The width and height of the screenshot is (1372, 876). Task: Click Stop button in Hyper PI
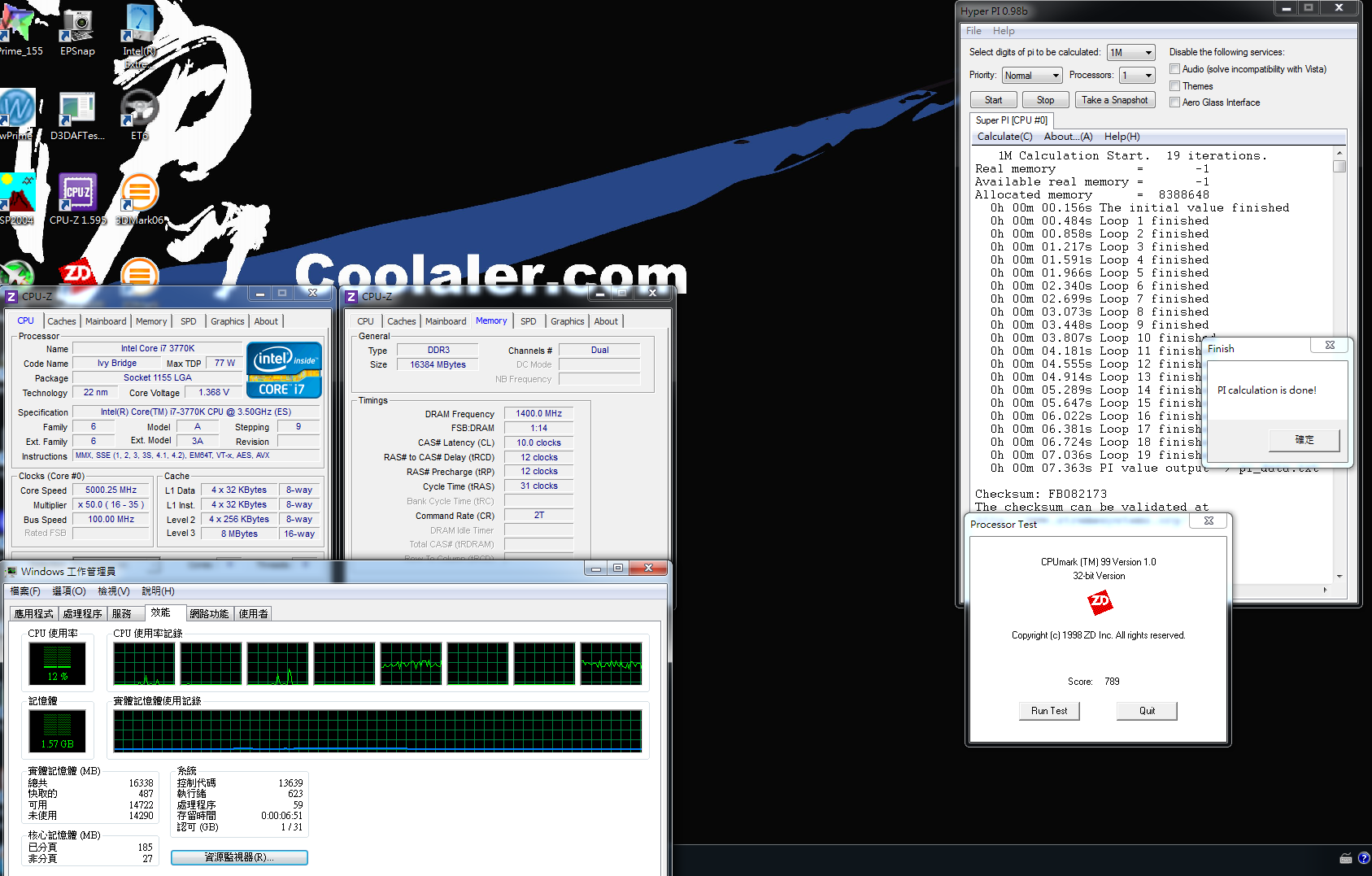(1046, 100)
